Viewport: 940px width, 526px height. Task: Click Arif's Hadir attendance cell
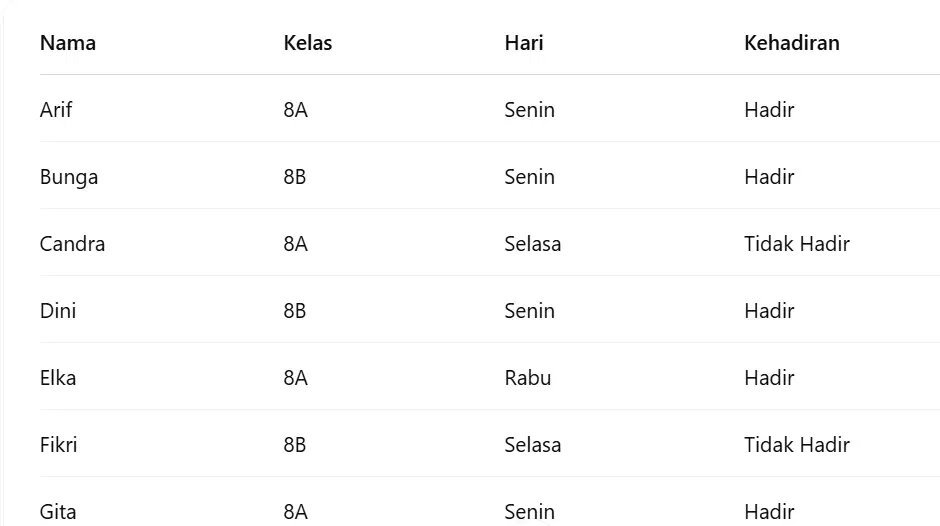pyautogui.click(x=770, y=110)
